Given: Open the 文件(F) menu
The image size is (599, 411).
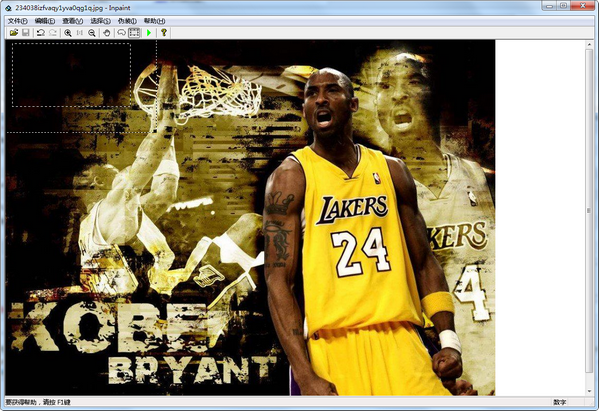Looking at the screenshot, I should point(18,21).
